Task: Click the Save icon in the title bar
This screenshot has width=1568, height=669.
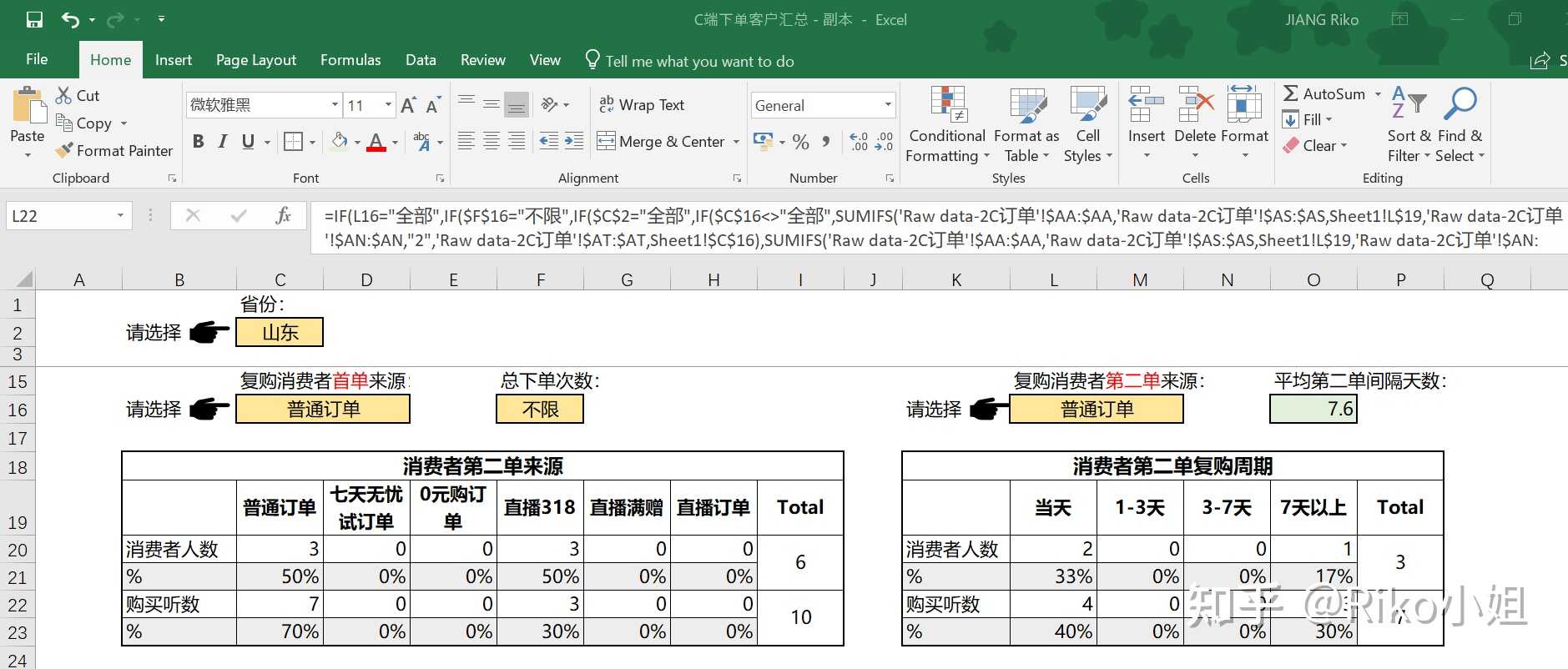Action: 34,19
